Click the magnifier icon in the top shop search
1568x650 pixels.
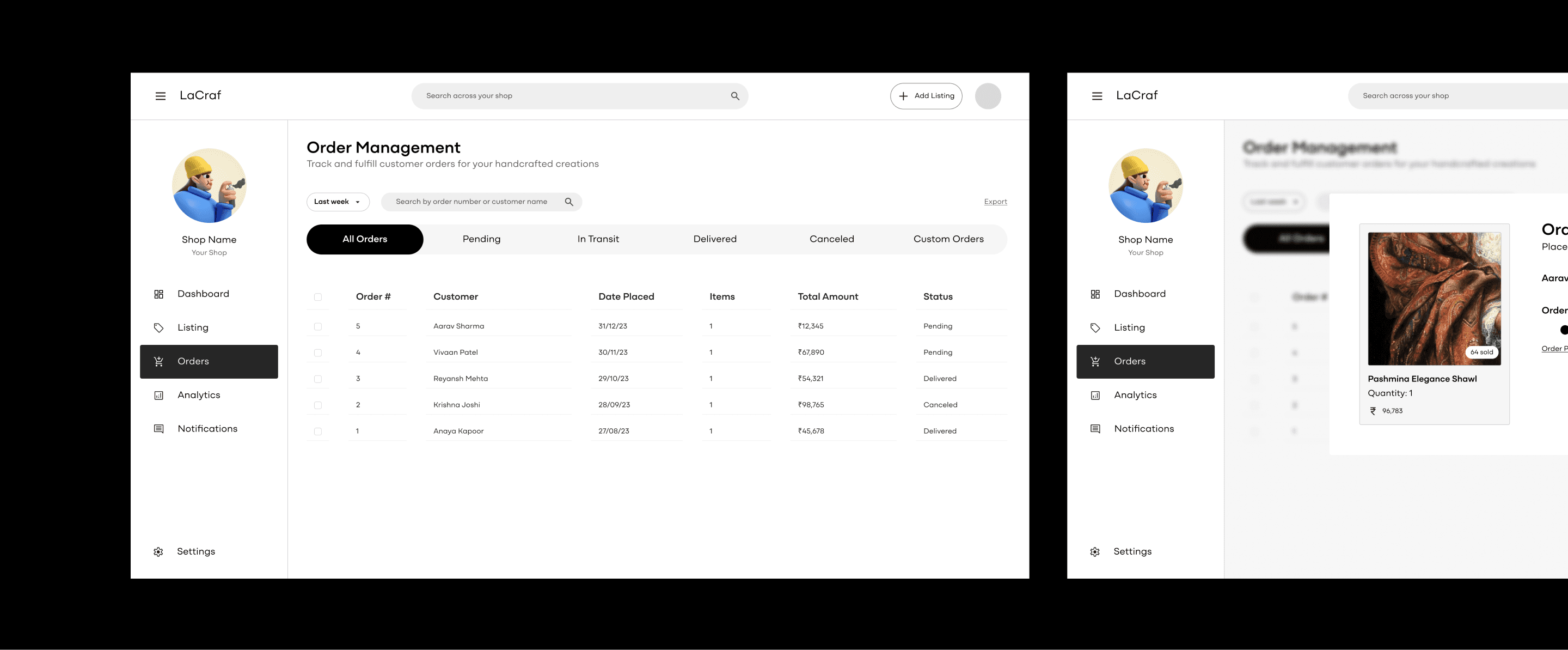pos(734,96)
